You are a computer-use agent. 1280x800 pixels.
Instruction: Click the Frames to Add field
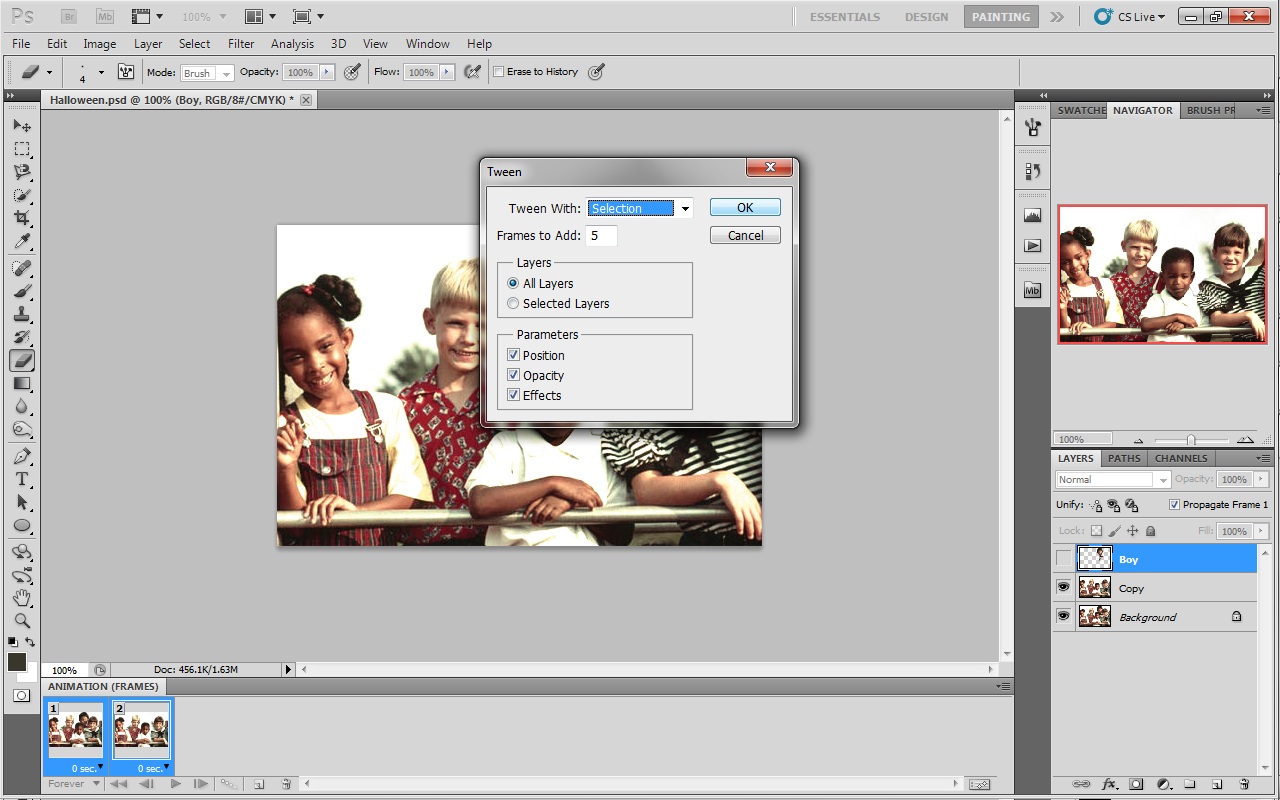pos(602,236)
